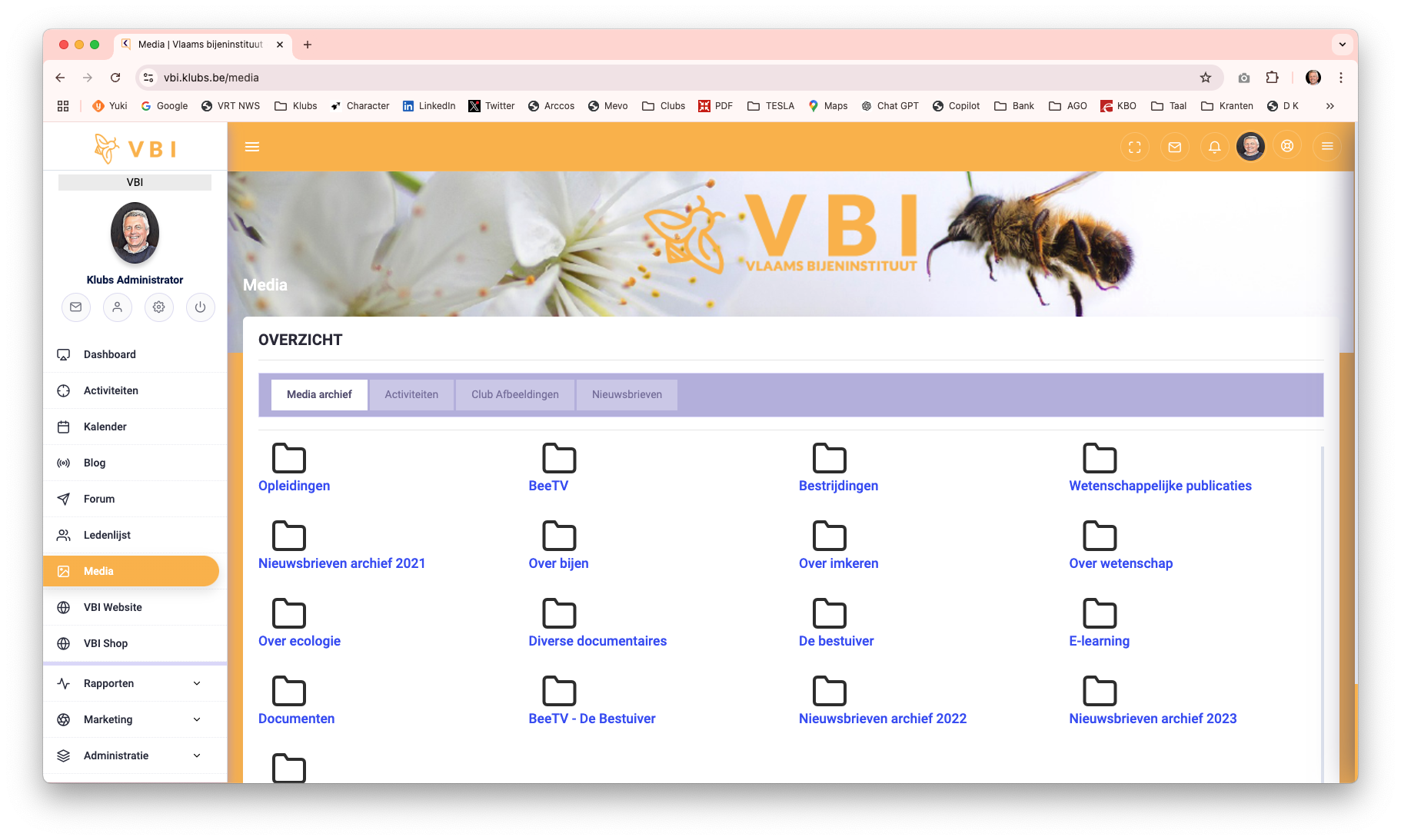Open the BeeTV folder icon
Image resolution: width=1401 pixels, height=840 pixels.
559,458
